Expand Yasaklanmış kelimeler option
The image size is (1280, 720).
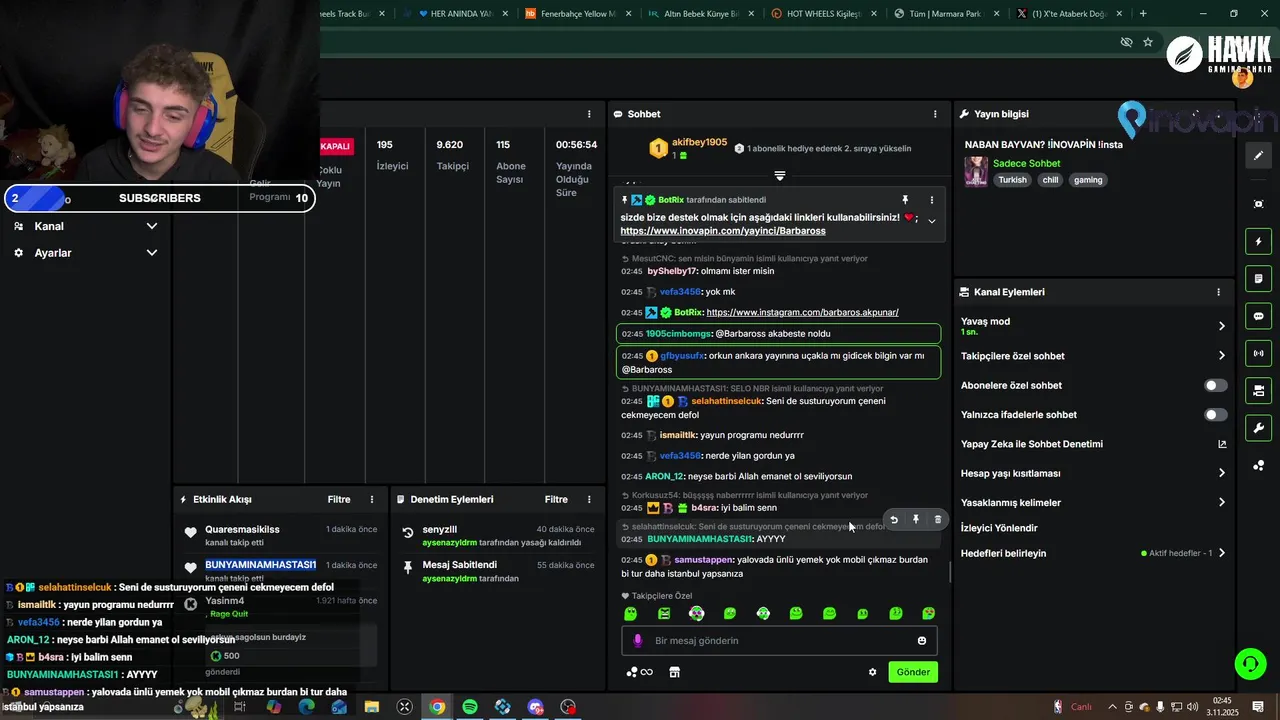click(x=1221, y=503)
